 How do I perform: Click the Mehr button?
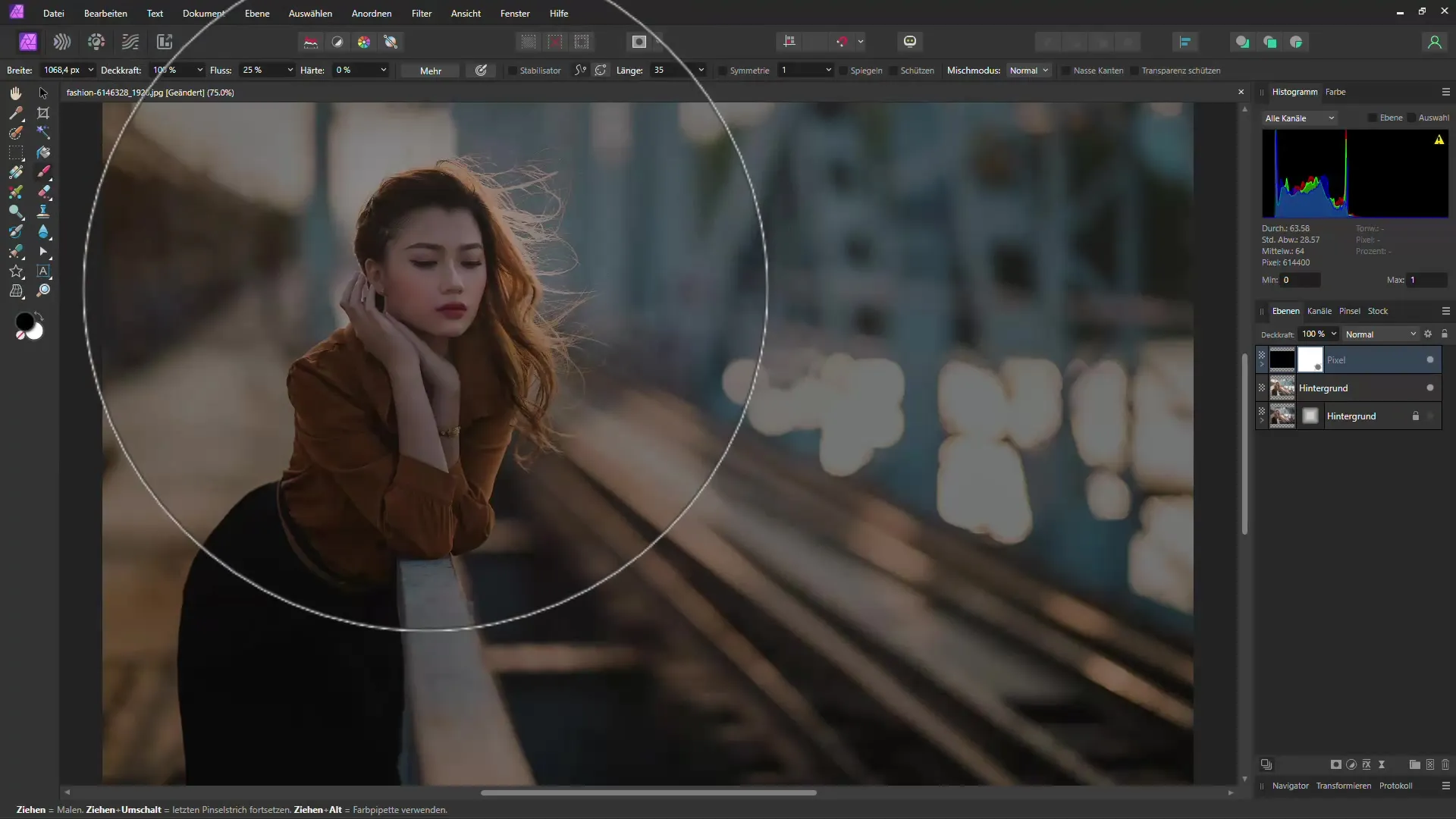(x=431, y=71)
